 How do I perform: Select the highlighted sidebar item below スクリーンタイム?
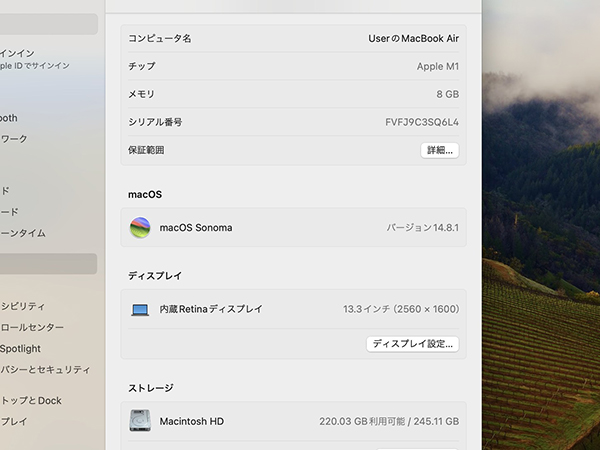[48, 264]
